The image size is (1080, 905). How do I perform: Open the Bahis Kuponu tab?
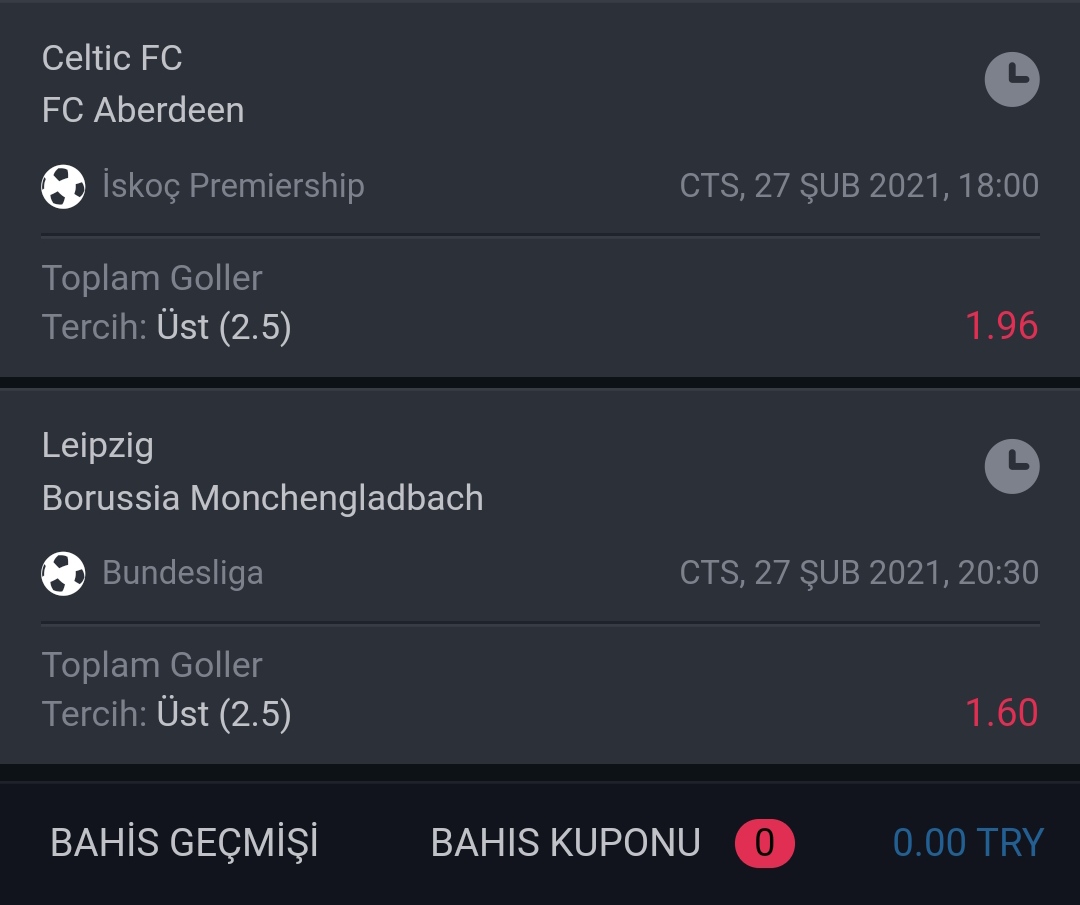[565, 842]
